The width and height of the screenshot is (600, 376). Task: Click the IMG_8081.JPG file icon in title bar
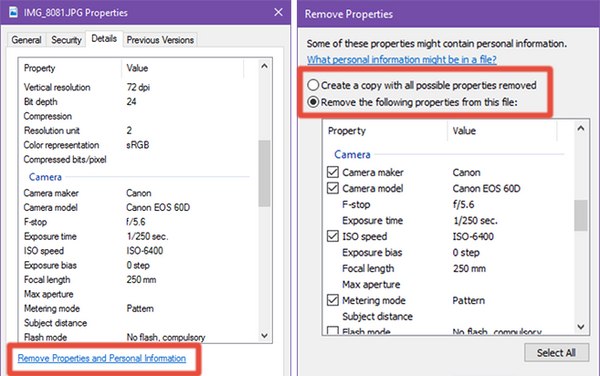pyautogui.click(x=13, y=12)
